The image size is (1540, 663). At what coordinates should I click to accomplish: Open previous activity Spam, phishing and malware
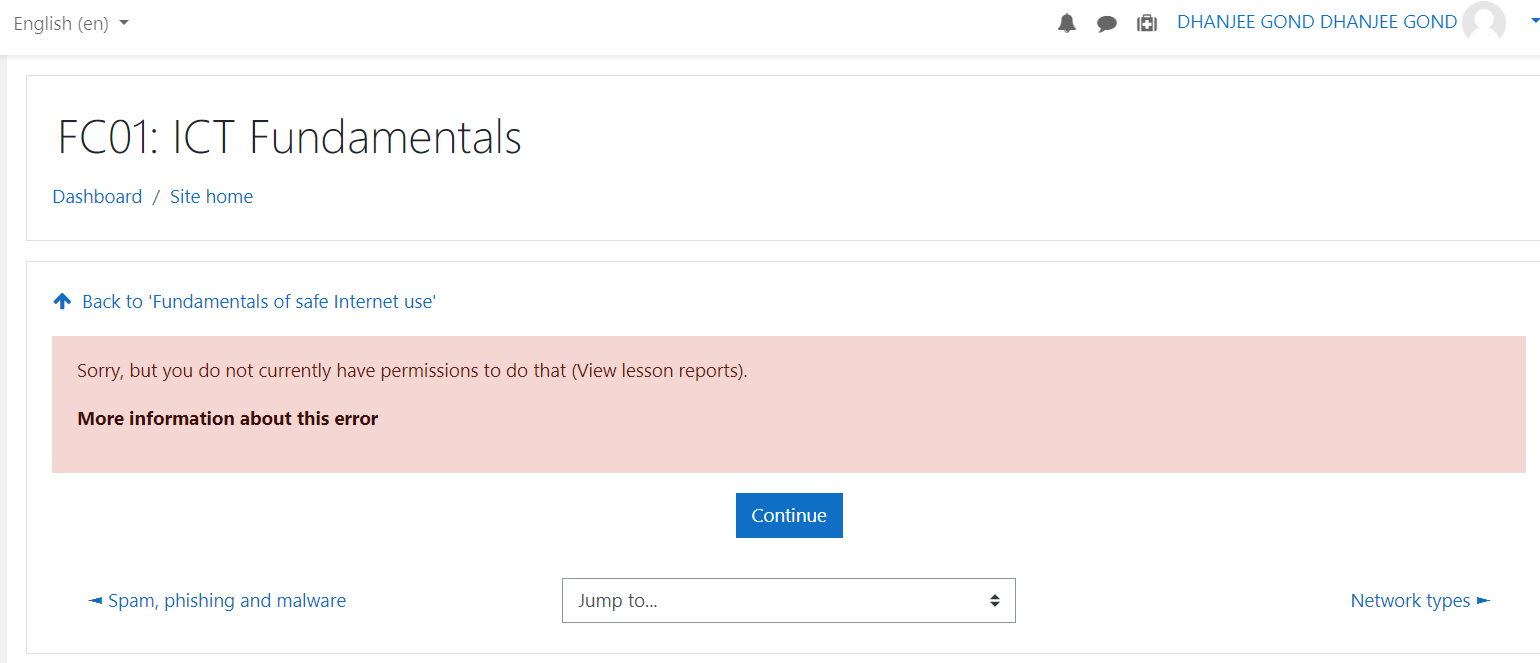point(227,601)
